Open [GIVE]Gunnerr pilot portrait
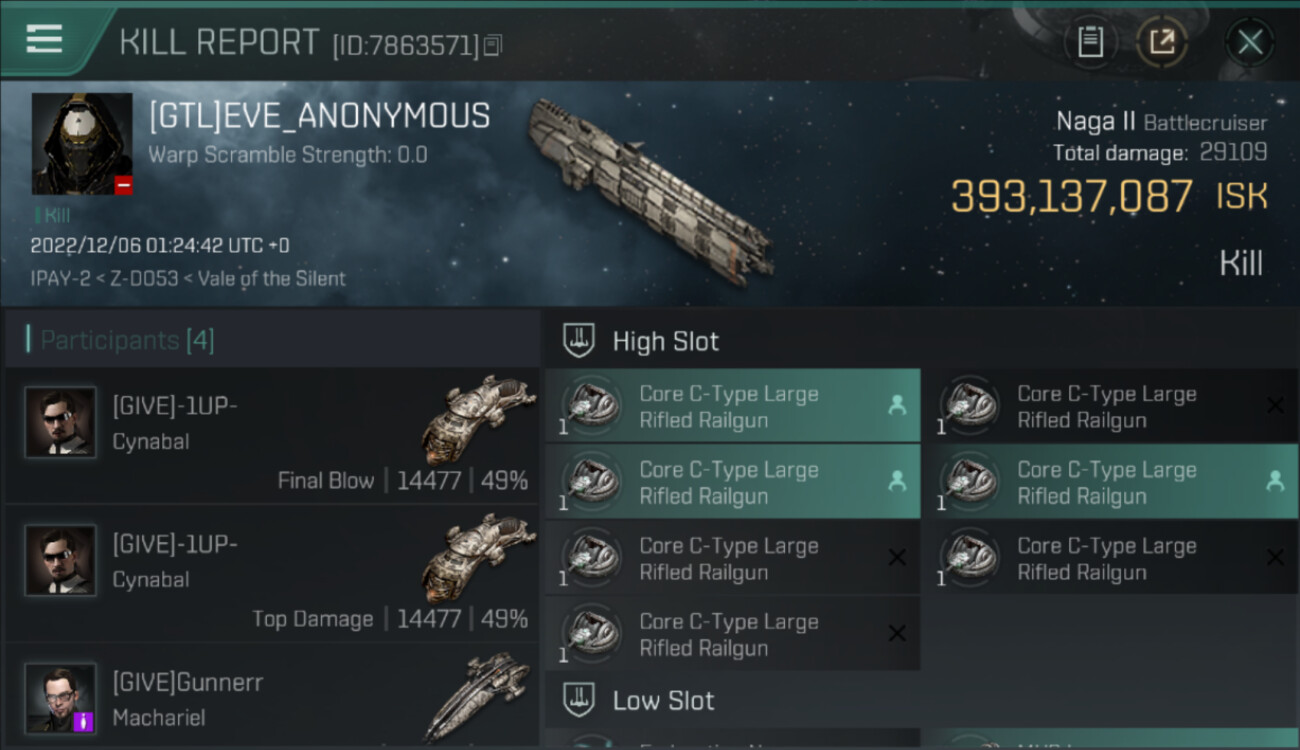The height and width of the screenshot is (750, 1300). pyautogui.click(x=61, y=698)
